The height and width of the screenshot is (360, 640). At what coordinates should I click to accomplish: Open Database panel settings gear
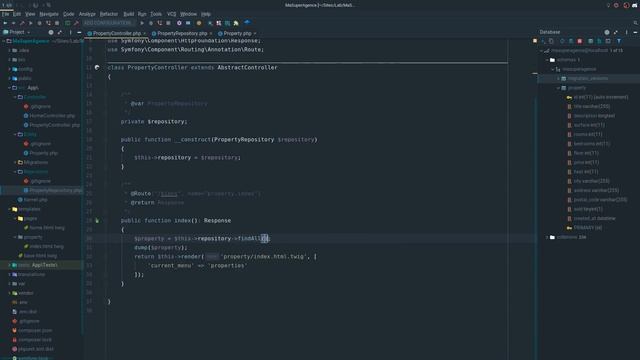pos(607,32)
